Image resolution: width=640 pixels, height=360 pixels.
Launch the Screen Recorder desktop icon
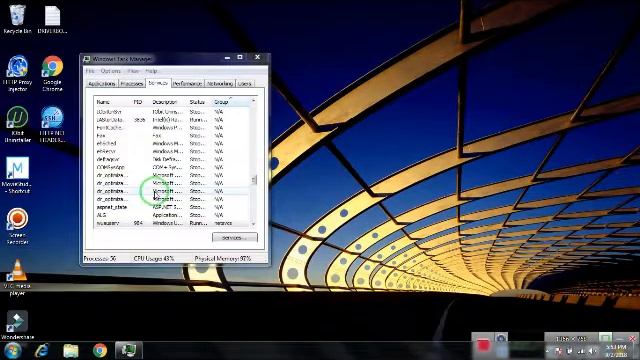click(17, 226)
